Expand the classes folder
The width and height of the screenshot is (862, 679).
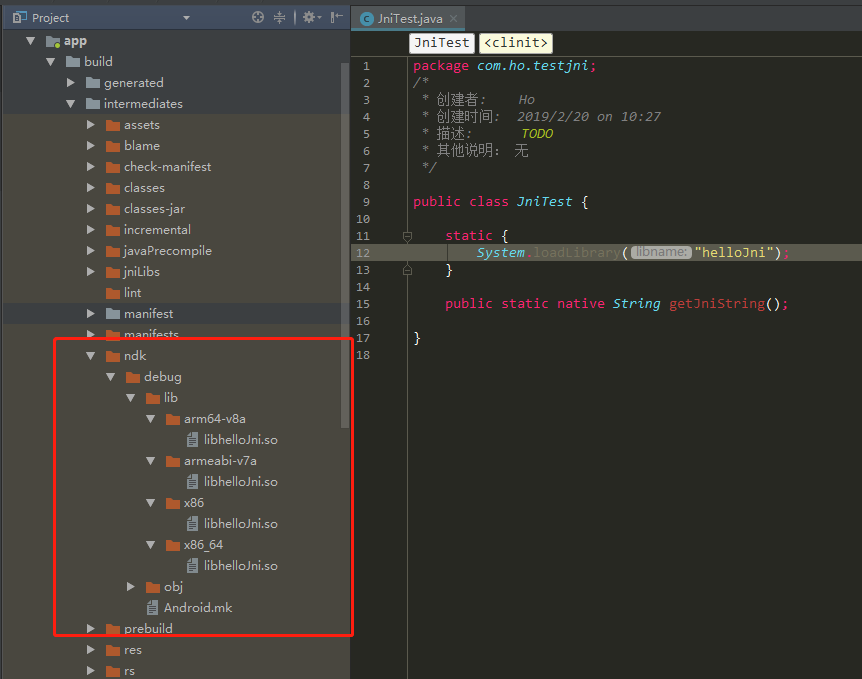(x=91, y=187)
